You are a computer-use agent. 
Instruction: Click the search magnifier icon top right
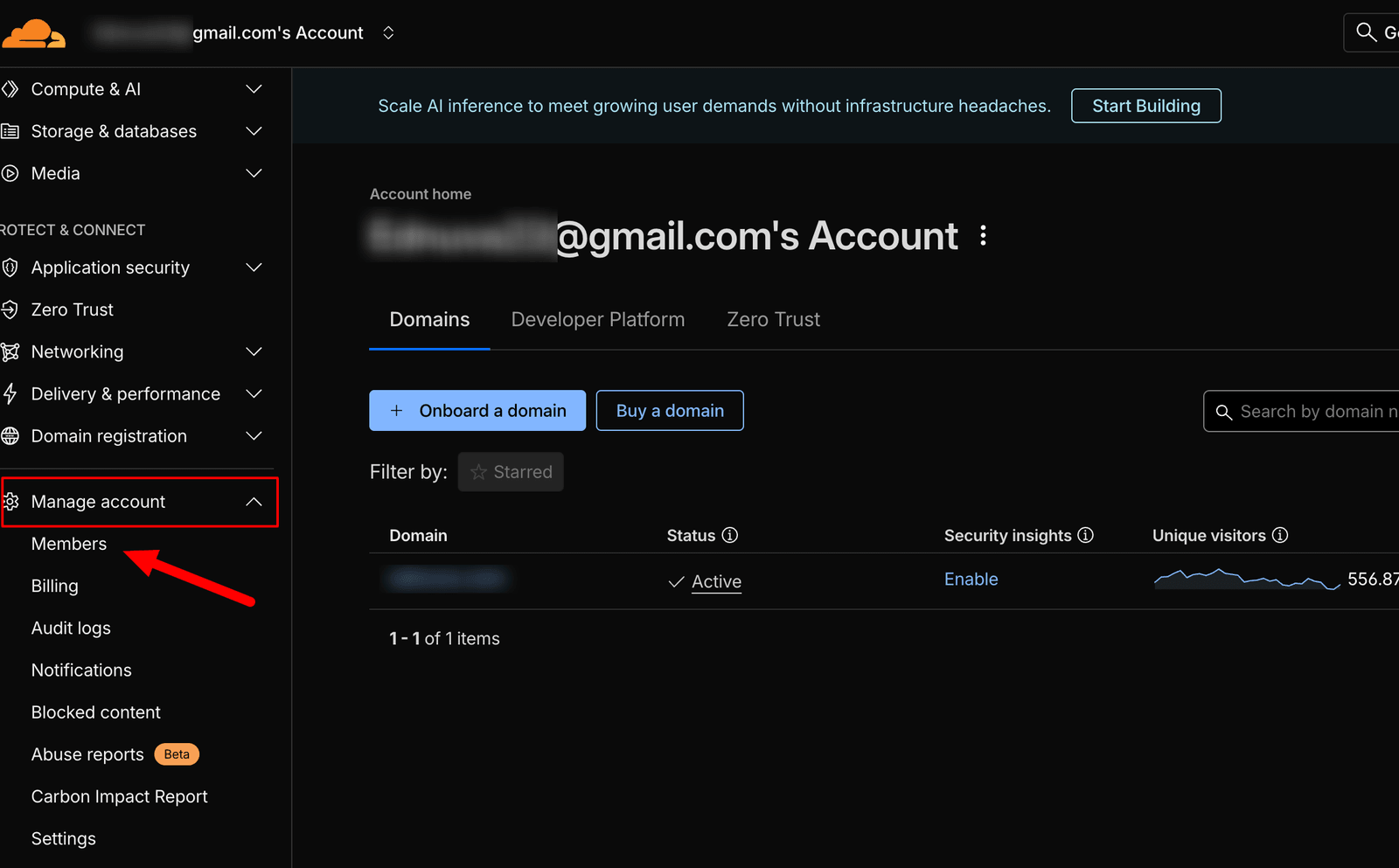coord(1366,32)
